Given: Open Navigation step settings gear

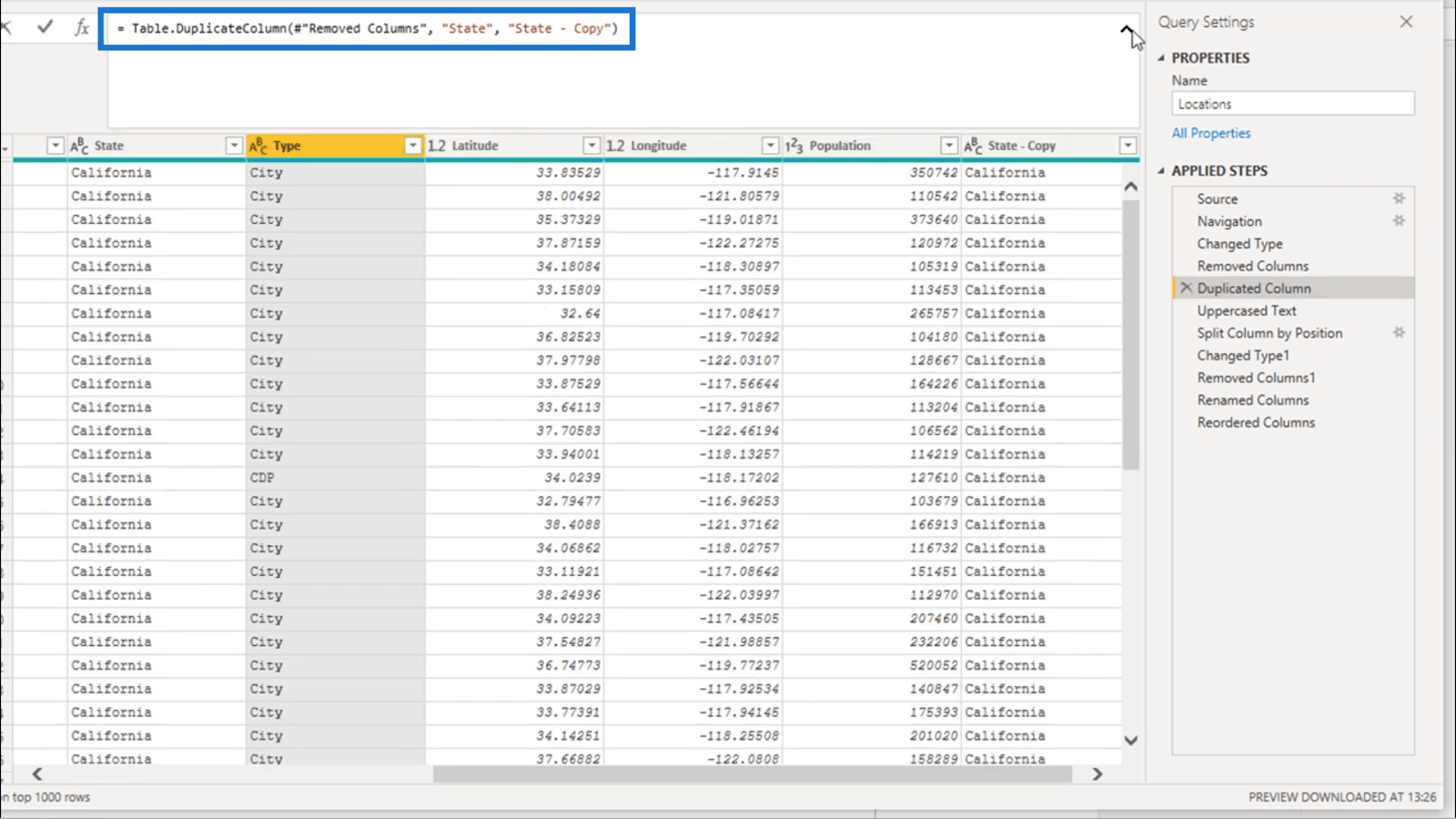Looking at the screenshot, I should click(x=1399, y=221).
